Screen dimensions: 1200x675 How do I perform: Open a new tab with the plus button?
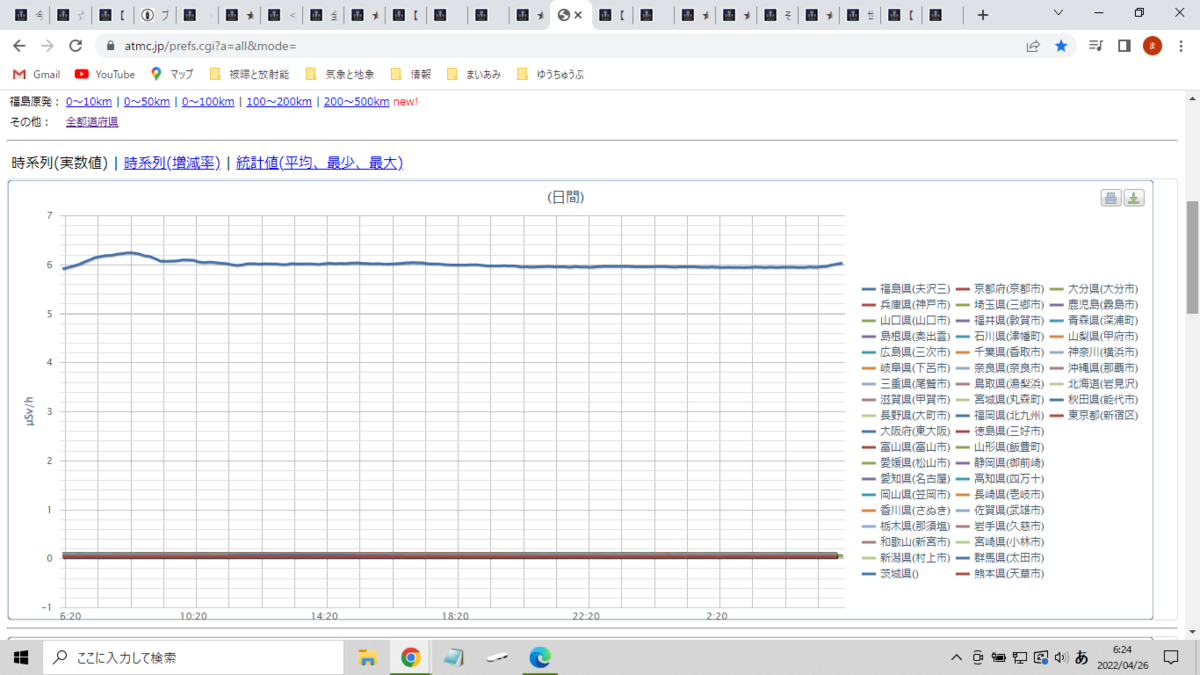coord(983,15)
